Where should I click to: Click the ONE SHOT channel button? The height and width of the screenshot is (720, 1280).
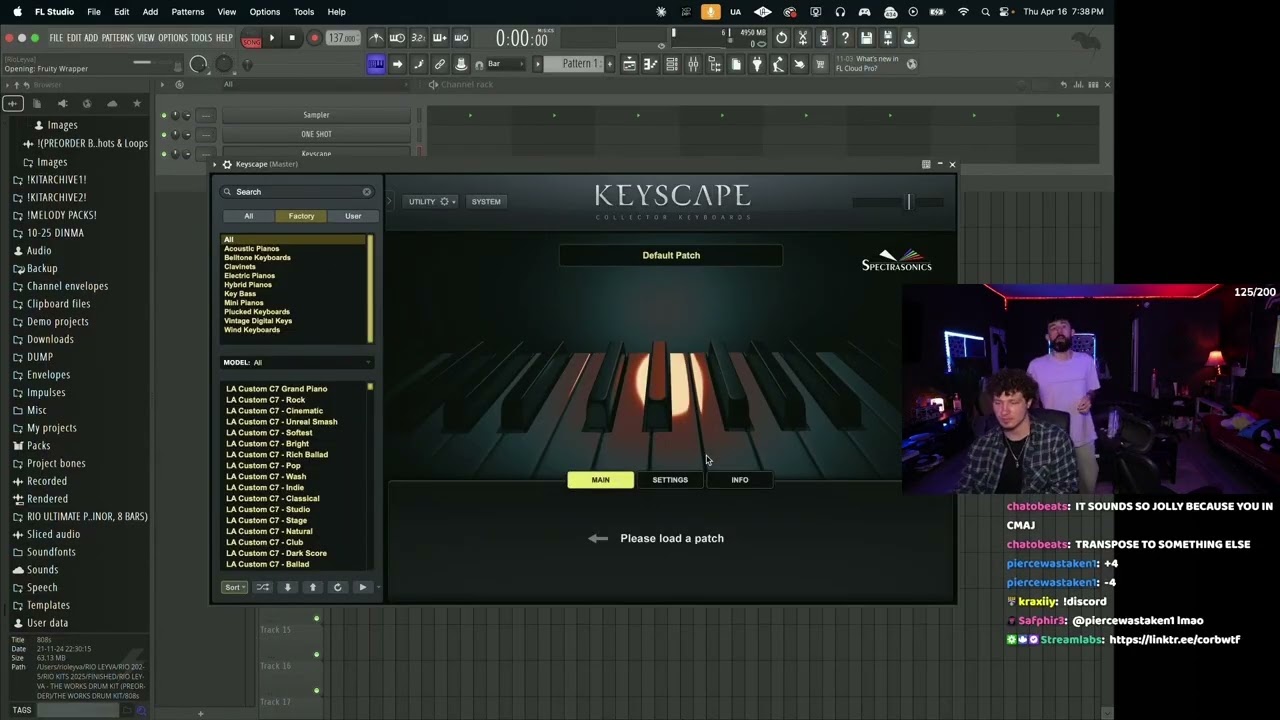click(x=316, y=134)
